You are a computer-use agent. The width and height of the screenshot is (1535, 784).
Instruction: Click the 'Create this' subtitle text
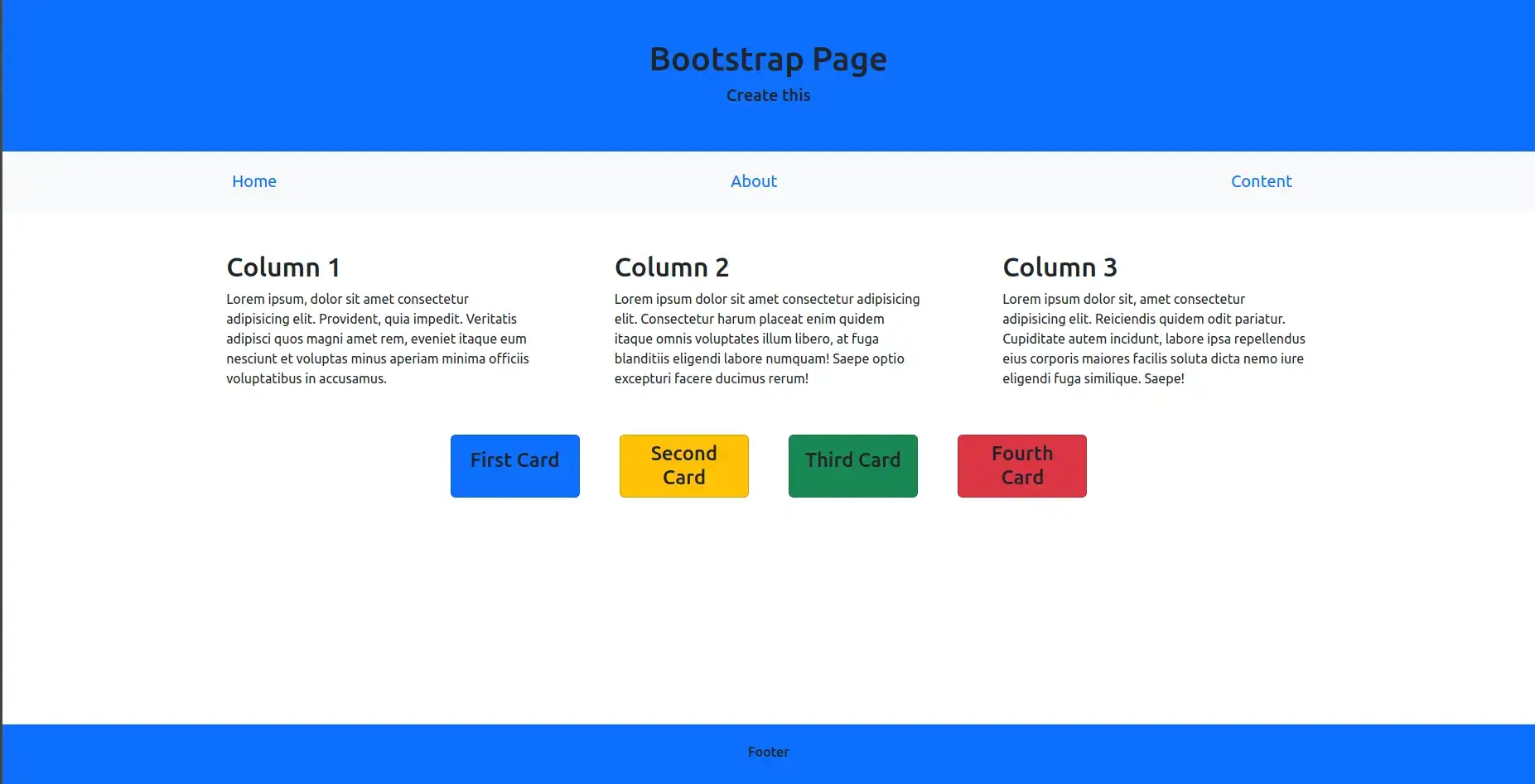(768, 95)
